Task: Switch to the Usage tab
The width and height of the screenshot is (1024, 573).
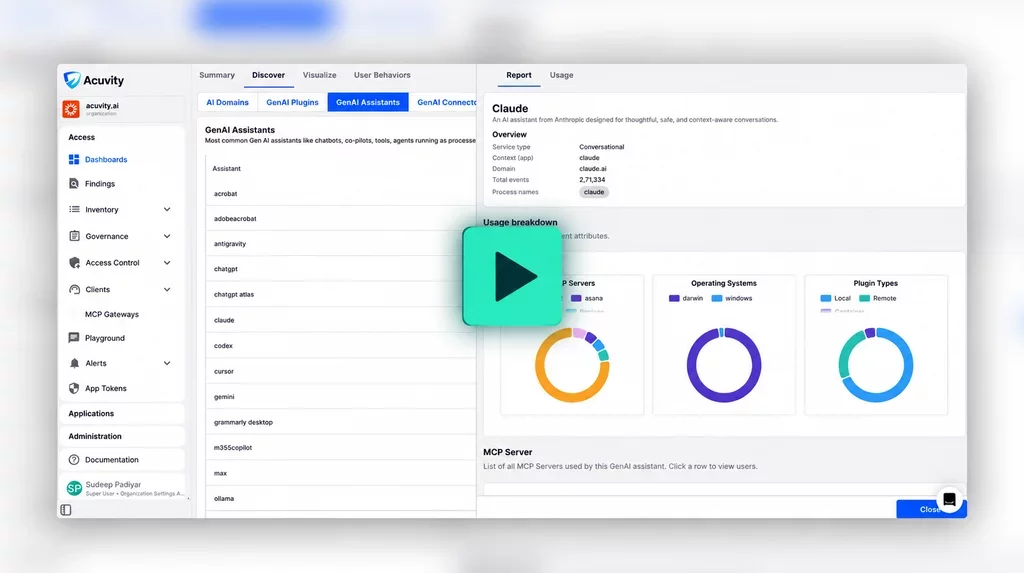Action: [561, 75]
